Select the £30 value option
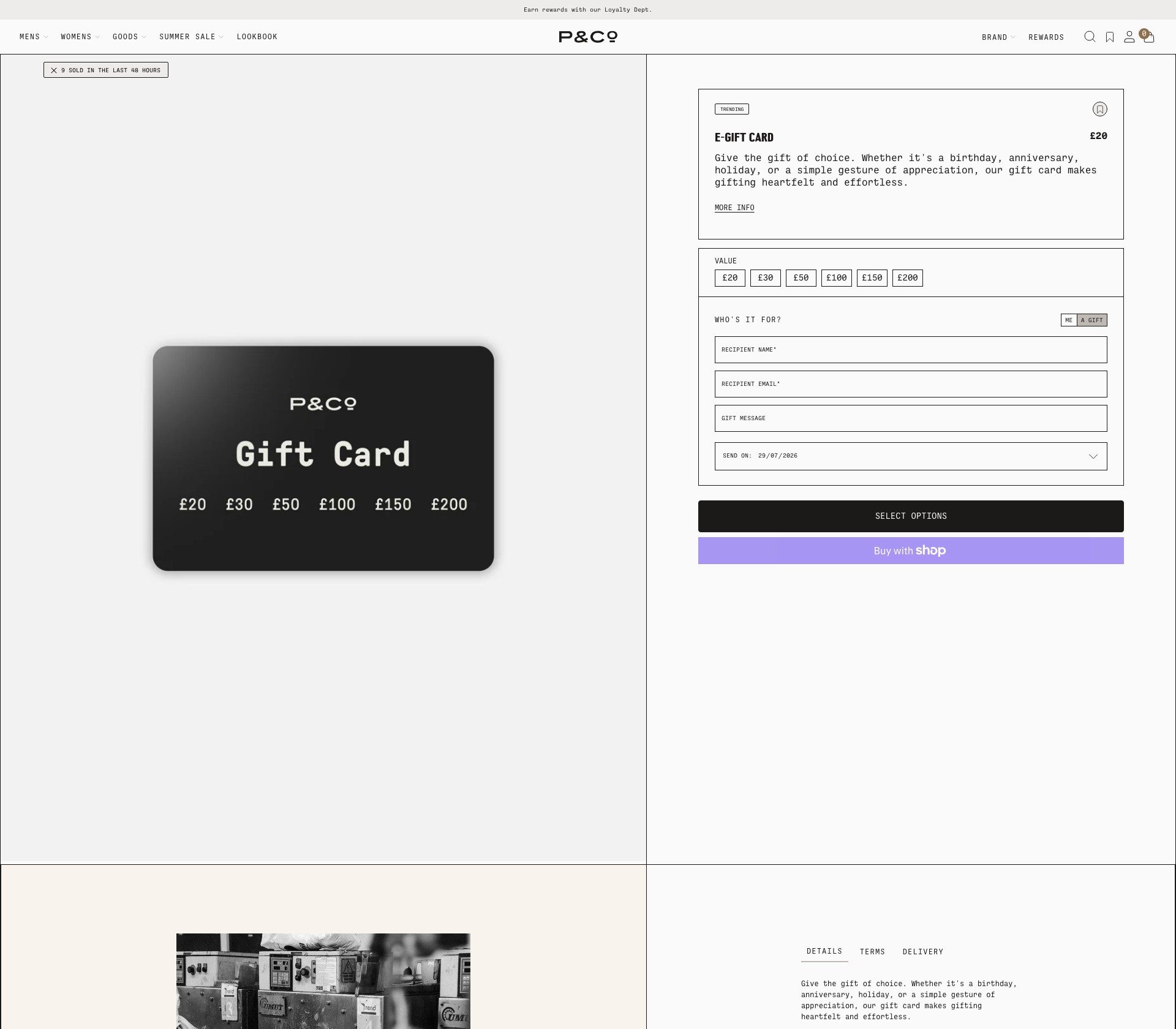1176x1029 pixels. click(x=766, y=278)
